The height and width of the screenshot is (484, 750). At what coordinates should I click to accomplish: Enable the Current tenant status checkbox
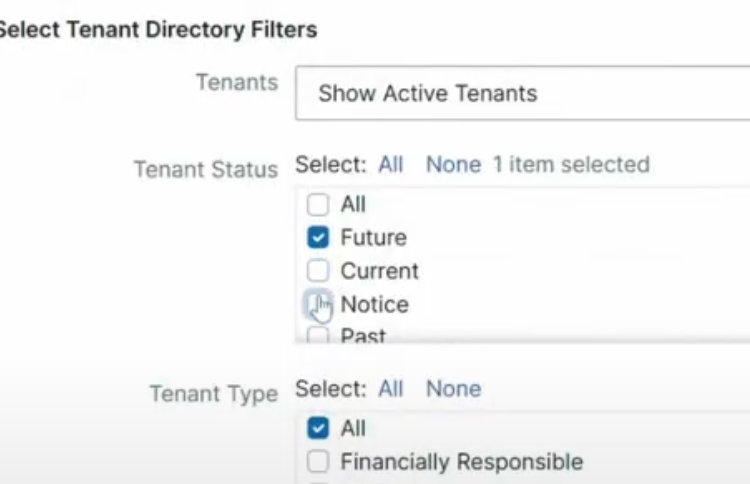[318, 271]
